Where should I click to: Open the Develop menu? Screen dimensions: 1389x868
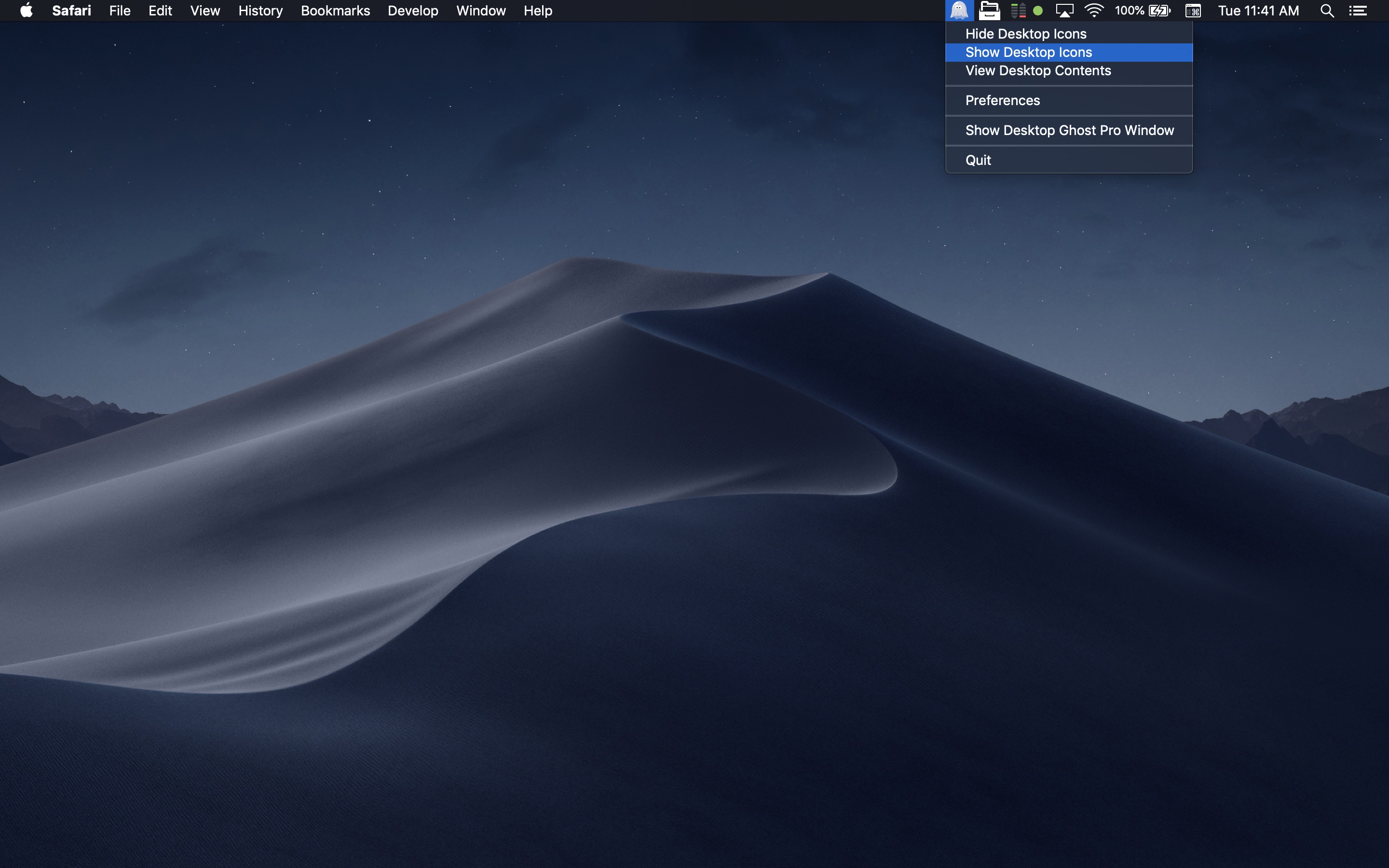coord(413,10)
